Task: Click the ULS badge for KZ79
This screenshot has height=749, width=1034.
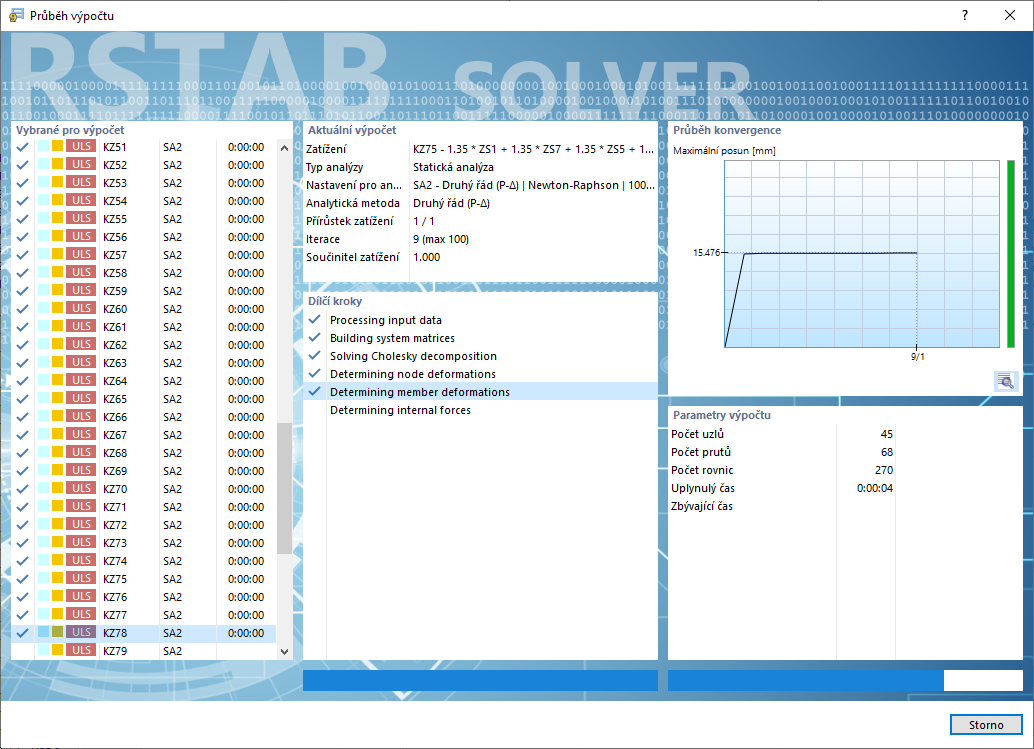Action: click(x=81, y=650)
